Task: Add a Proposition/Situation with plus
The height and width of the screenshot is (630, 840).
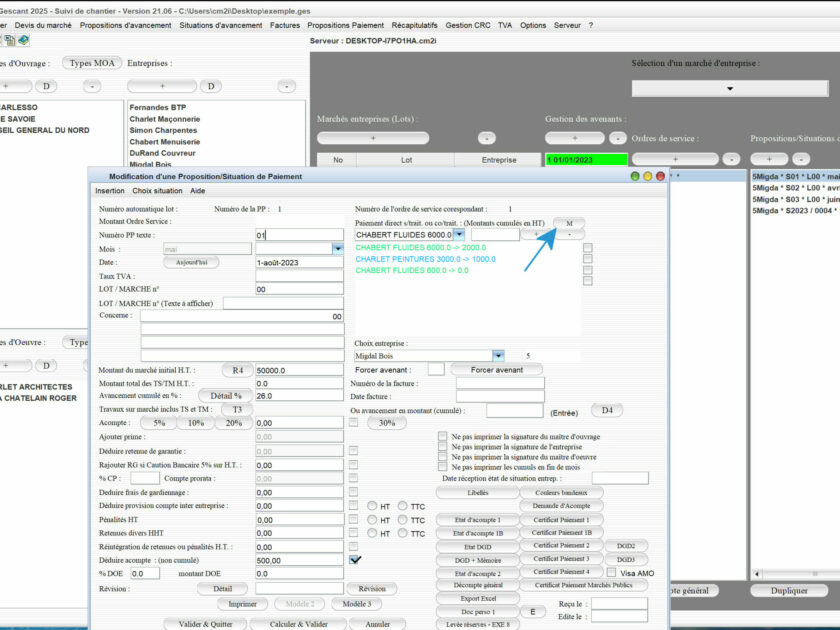Action: 769,159
